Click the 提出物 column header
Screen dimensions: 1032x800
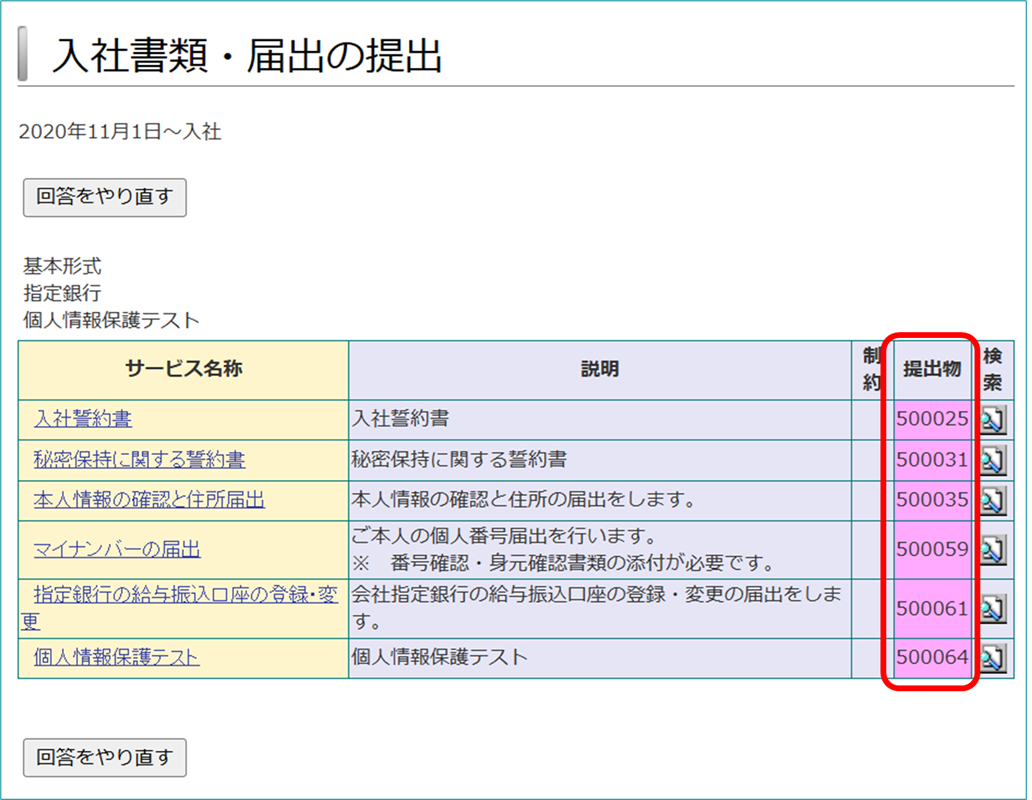pos(932,368)
